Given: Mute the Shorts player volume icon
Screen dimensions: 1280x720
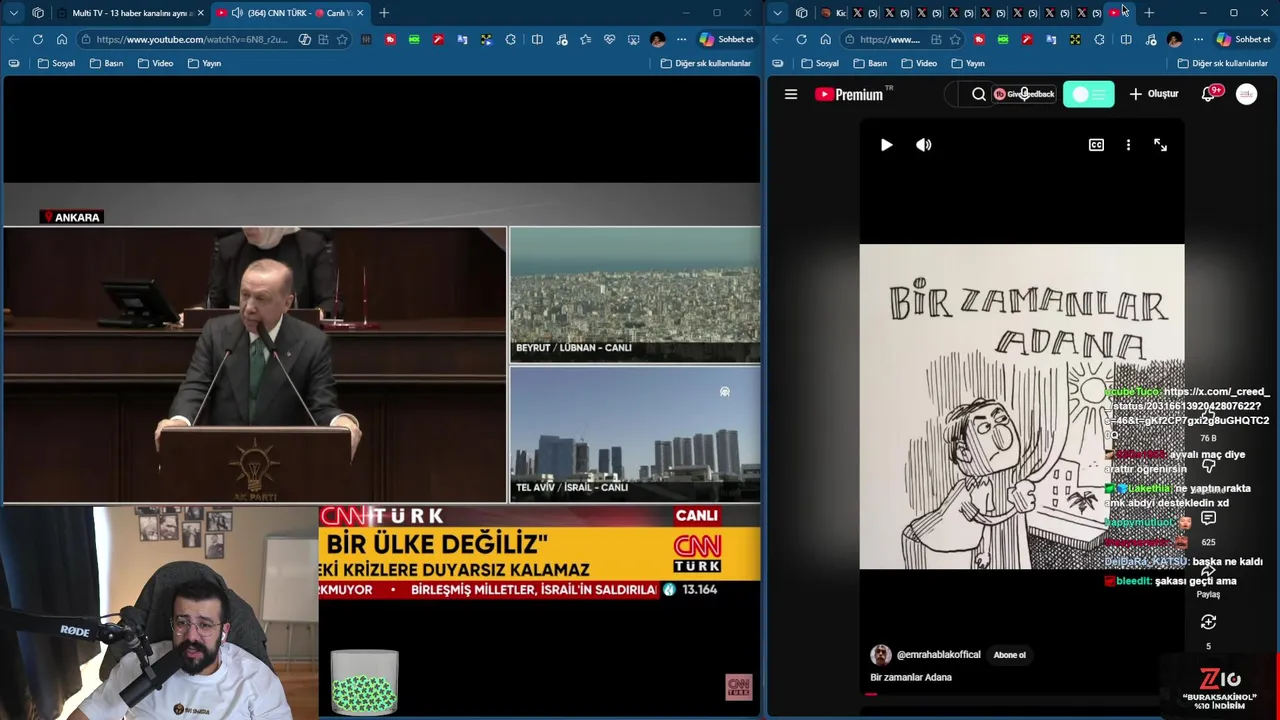Looking at the screenshot, I should [x=923, y=145].
